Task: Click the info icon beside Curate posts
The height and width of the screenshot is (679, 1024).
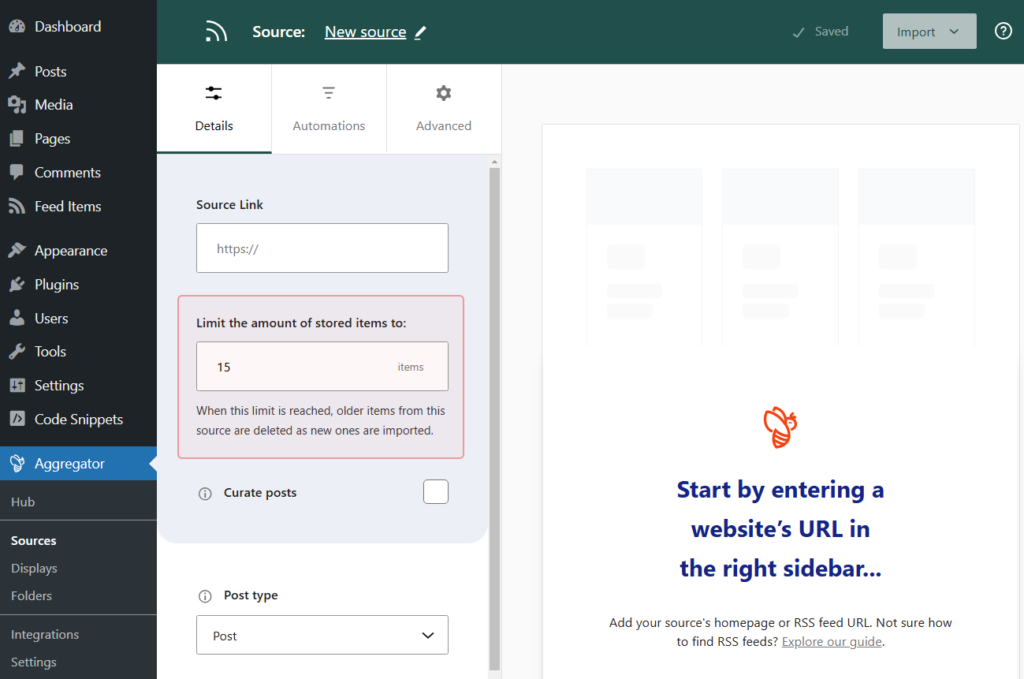Action: tap(205, 493)
